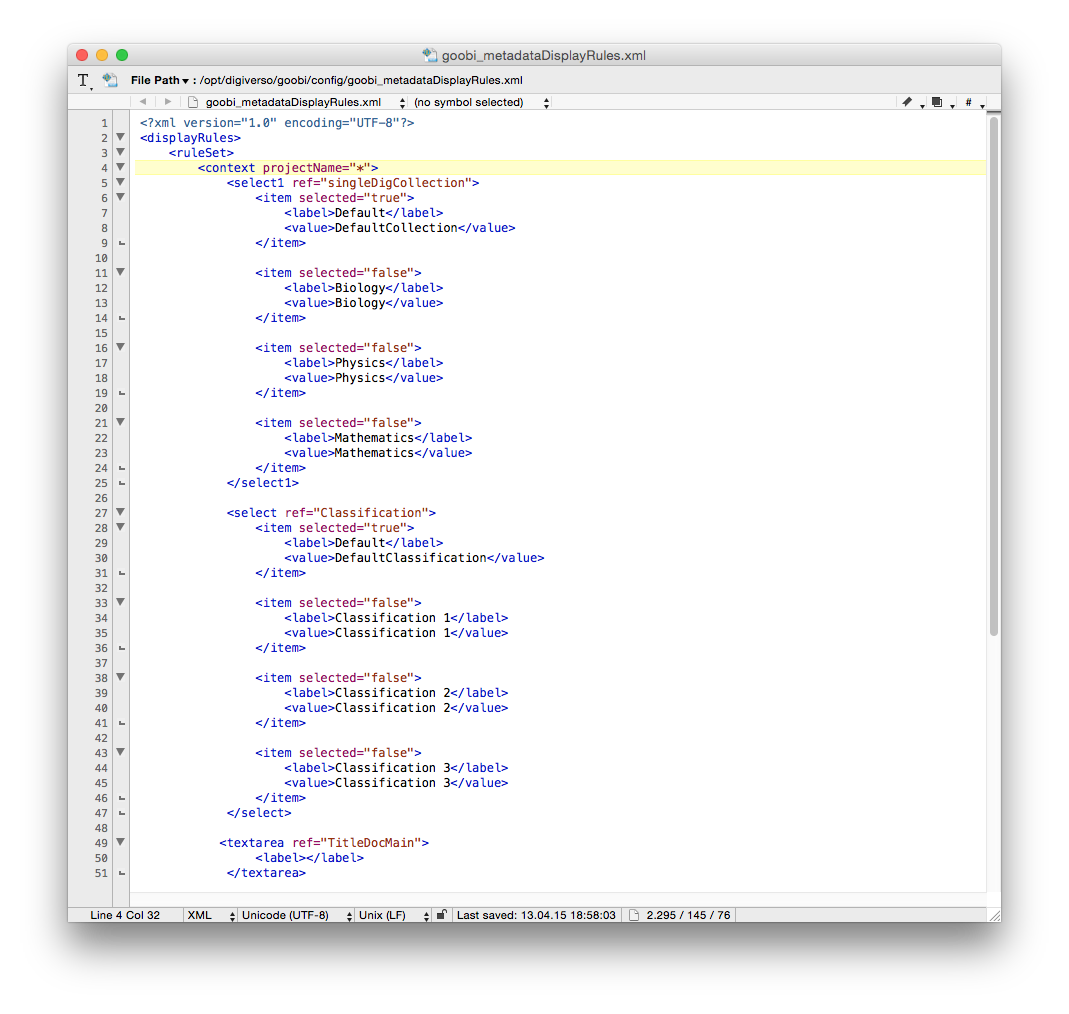
Task: Click the fold end marker on line 36
Action: point(122,648)
